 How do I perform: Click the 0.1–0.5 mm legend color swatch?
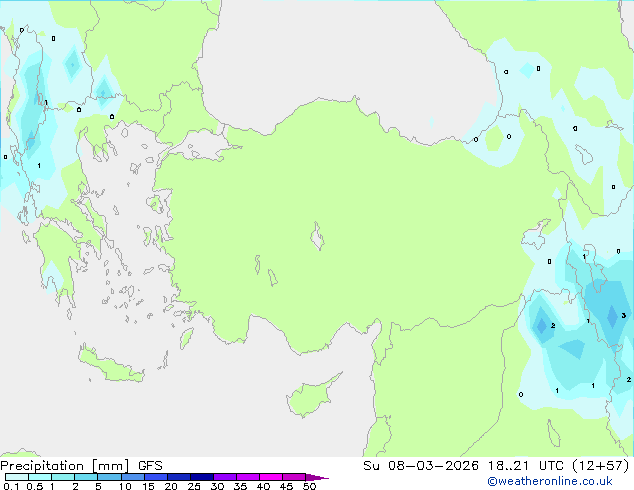[x=17, y=477]
